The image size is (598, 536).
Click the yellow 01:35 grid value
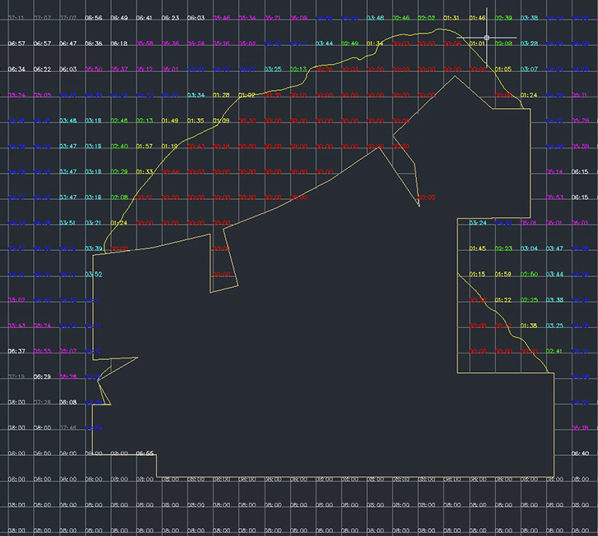(196, 121)
